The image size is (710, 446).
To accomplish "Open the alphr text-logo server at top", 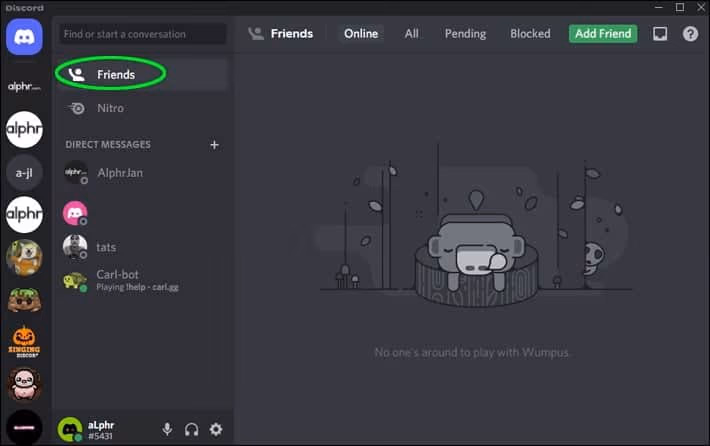I will (x=24, y=86).
